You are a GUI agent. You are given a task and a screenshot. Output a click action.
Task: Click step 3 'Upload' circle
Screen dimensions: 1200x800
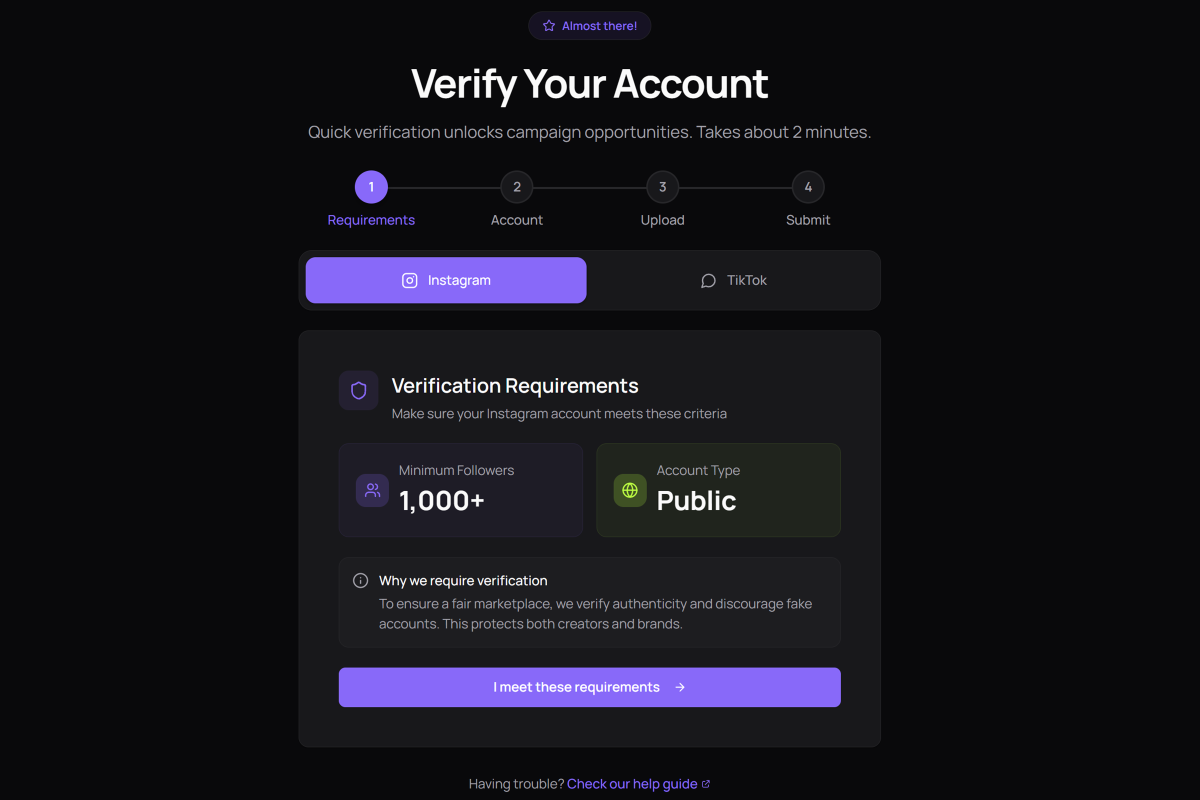pyautogui.click(x=662, y=187)
